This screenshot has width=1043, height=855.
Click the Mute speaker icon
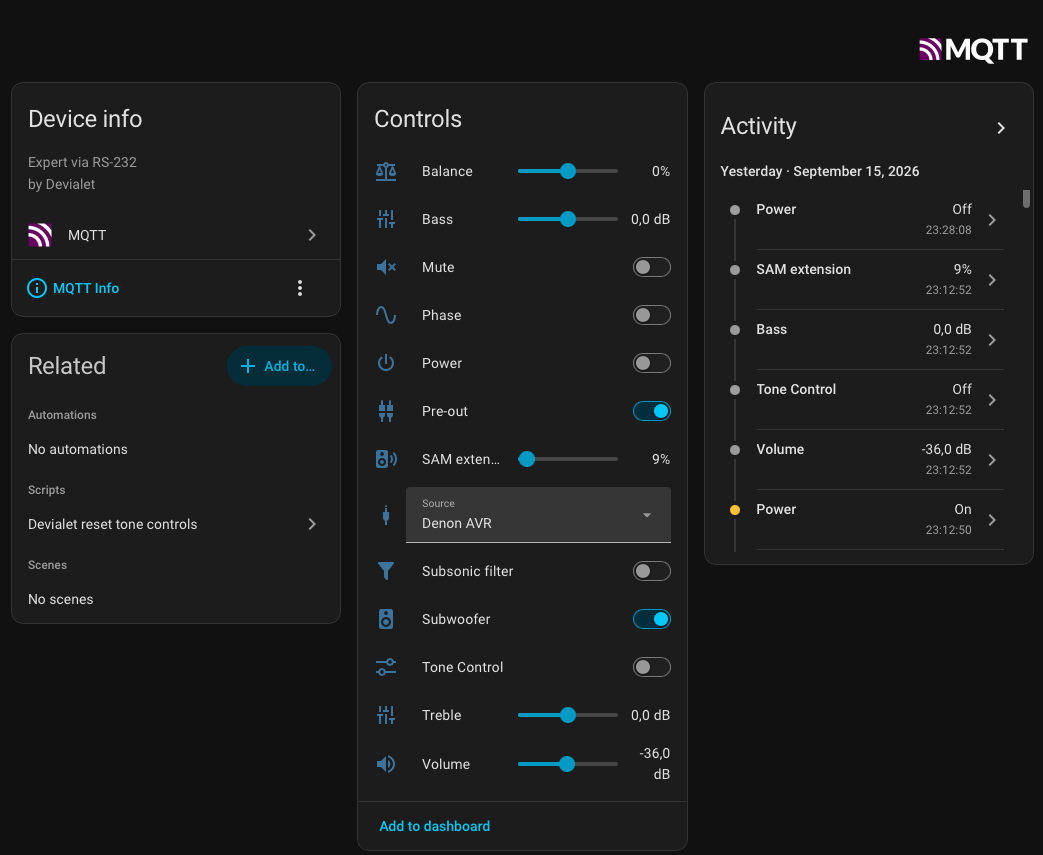[386, 267]
